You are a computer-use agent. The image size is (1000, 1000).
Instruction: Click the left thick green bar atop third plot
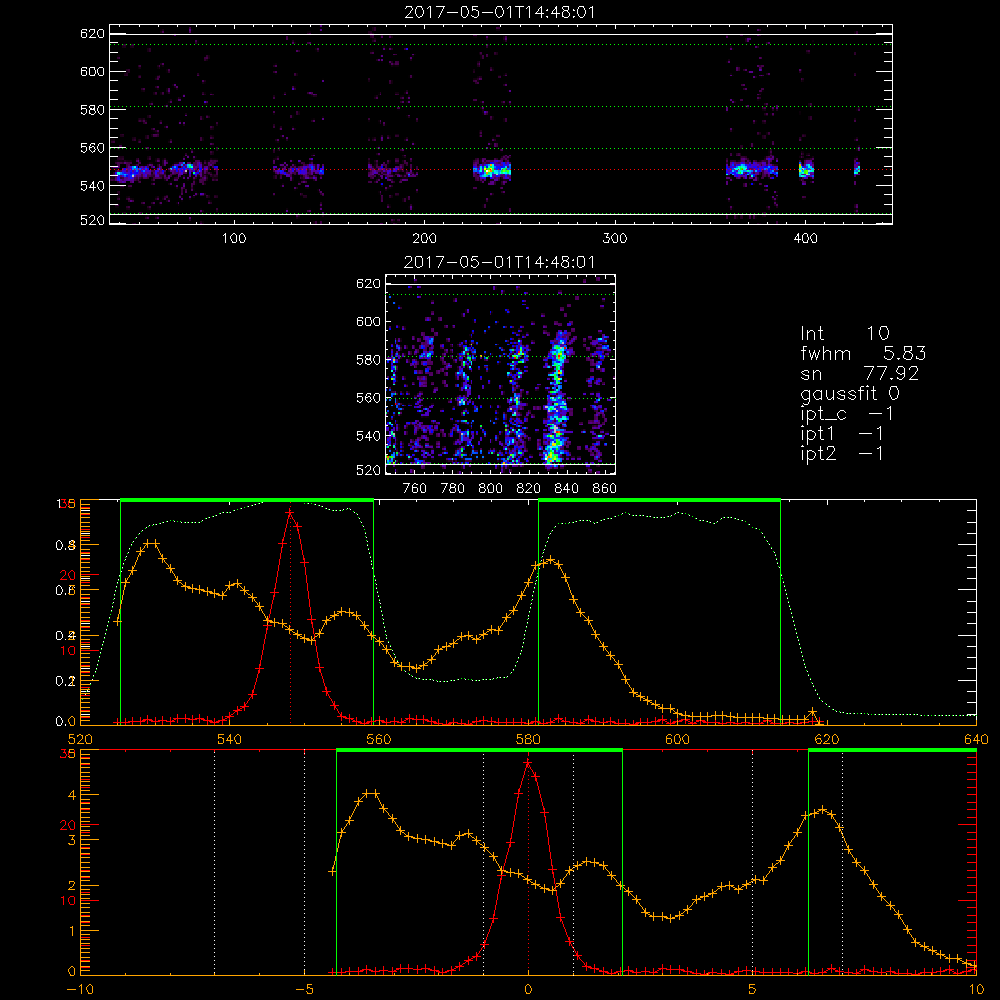tap(247, 500)
